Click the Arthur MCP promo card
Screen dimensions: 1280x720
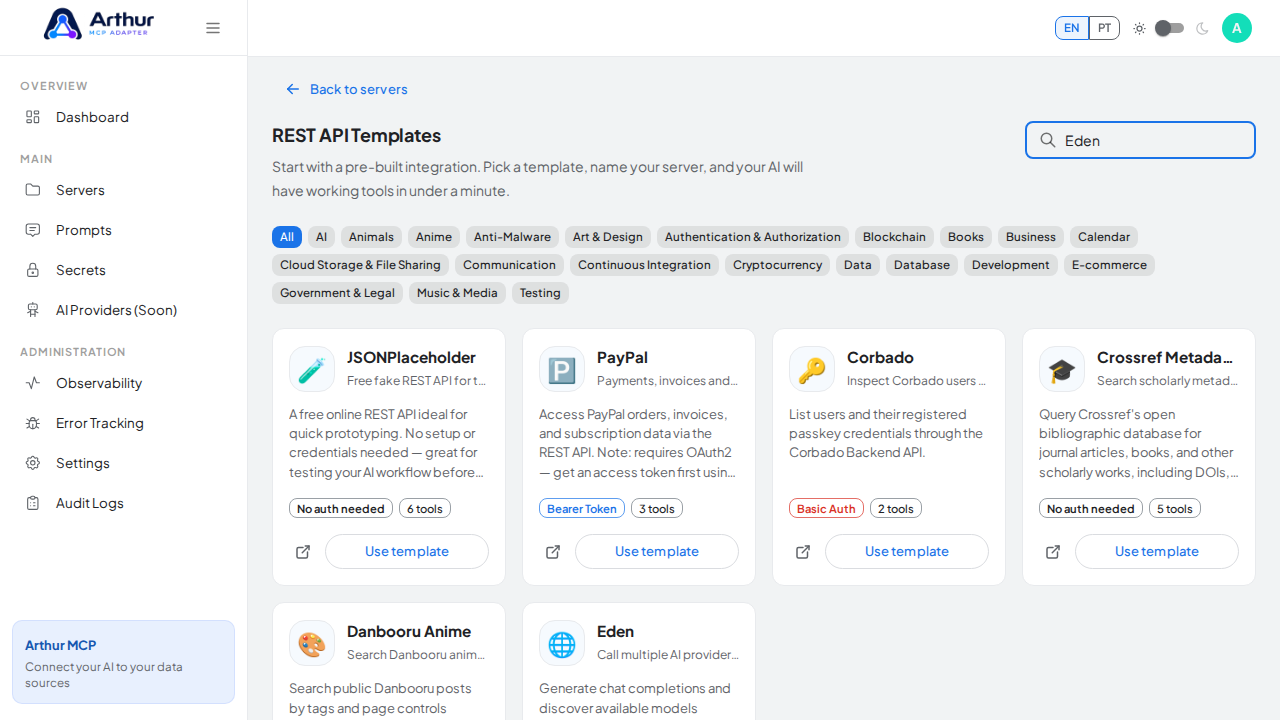[x=123, y=662]
